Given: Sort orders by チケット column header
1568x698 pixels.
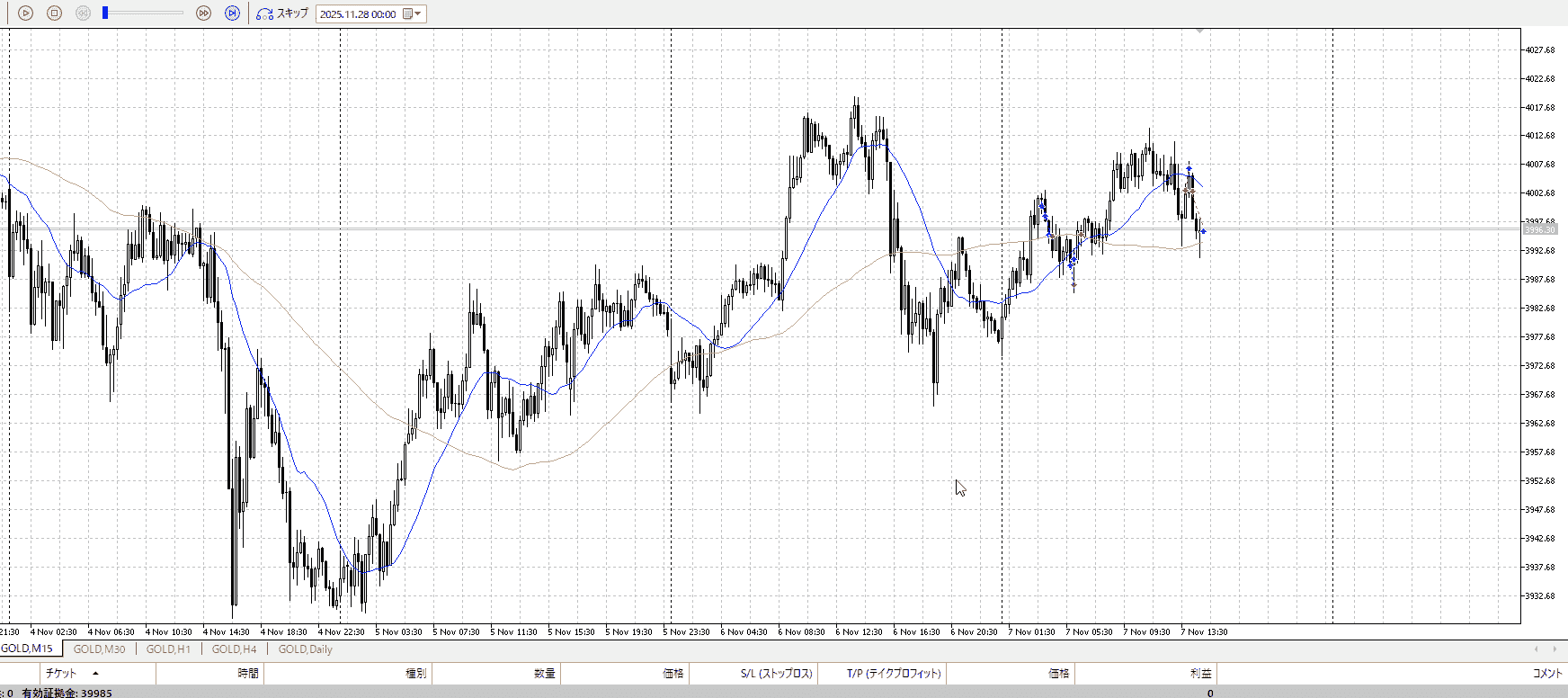Looking at the screenshot, I should 61,673.
